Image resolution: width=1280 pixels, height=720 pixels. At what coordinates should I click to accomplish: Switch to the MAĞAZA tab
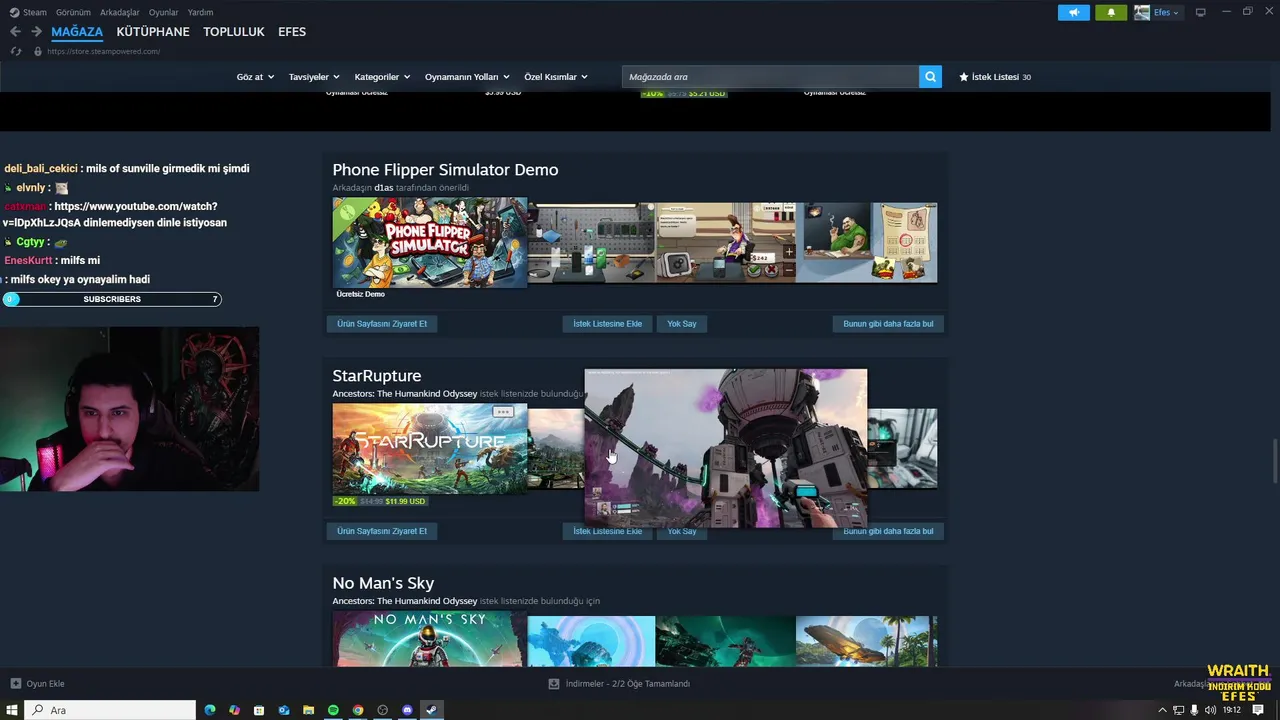click(77, 32)
